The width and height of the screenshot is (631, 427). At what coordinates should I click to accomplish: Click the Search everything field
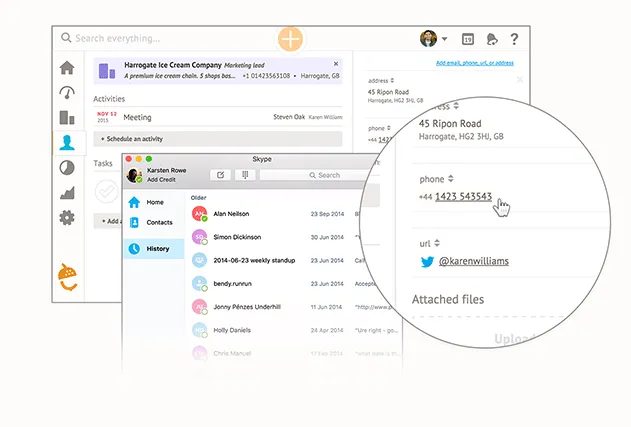point(118,38)
